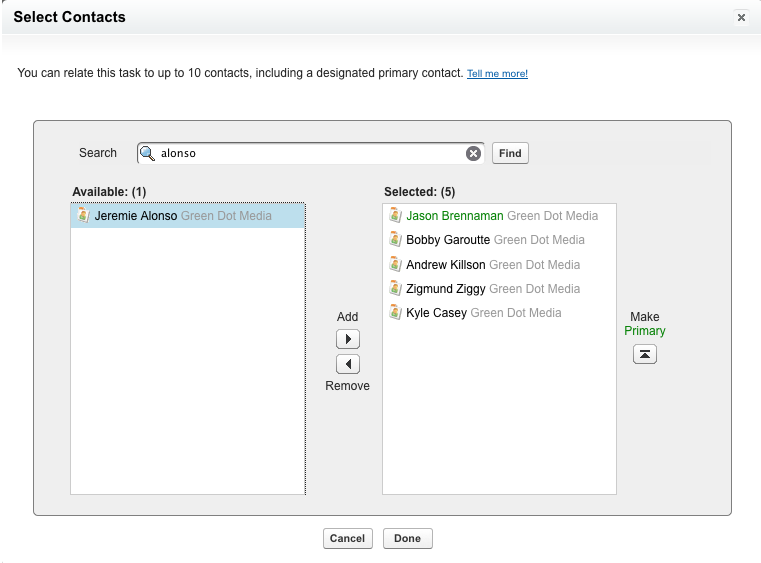The image size is (761, 563).
Task: Select Jason Brennaman in Selected list
Action: pos(456,216)
